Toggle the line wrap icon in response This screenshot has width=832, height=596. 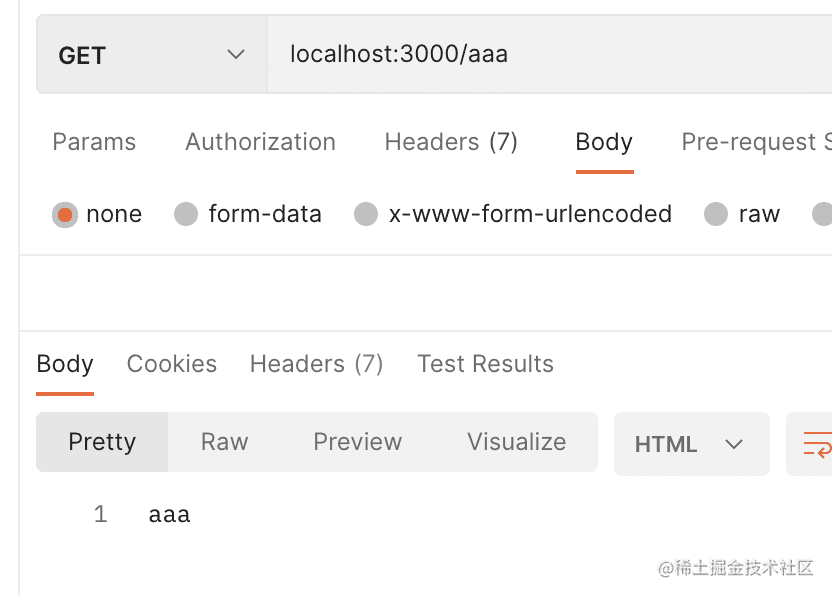pyautogui.click(x=816, y=443)
